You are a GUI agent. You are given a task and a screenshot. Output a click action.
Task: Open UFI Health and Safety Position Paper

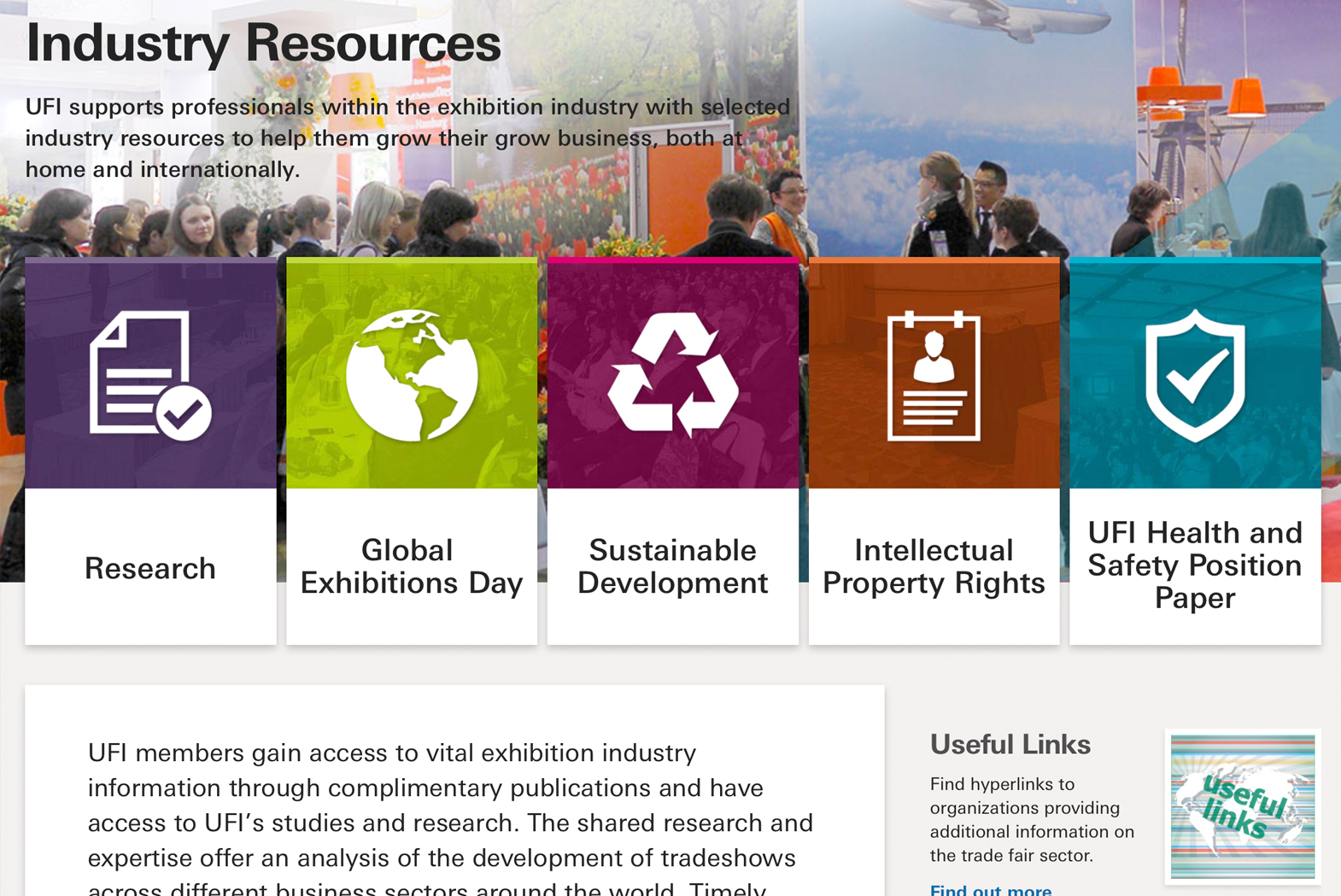(1195, 565)
